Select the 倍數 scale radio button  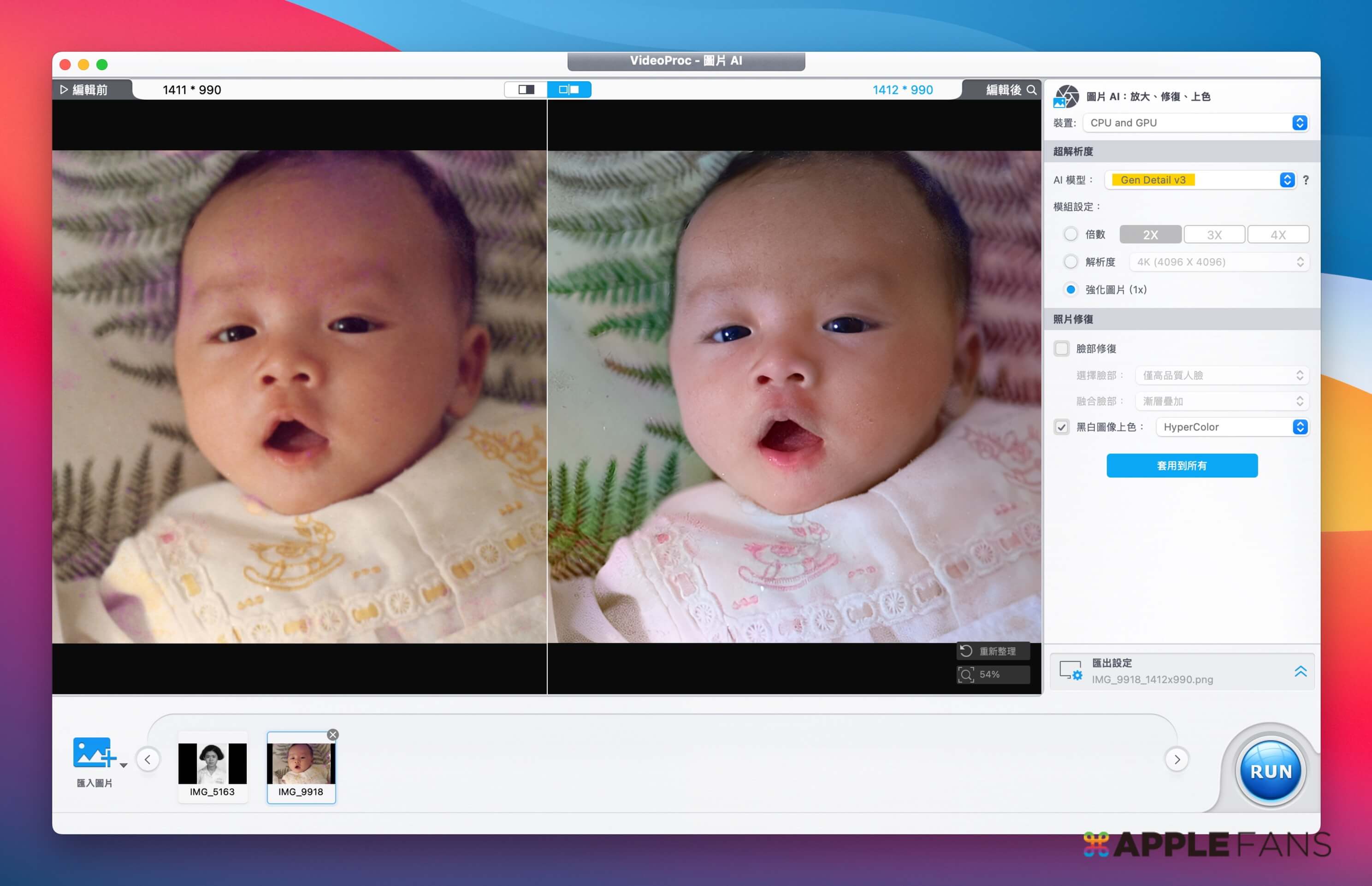(1070, 234)
